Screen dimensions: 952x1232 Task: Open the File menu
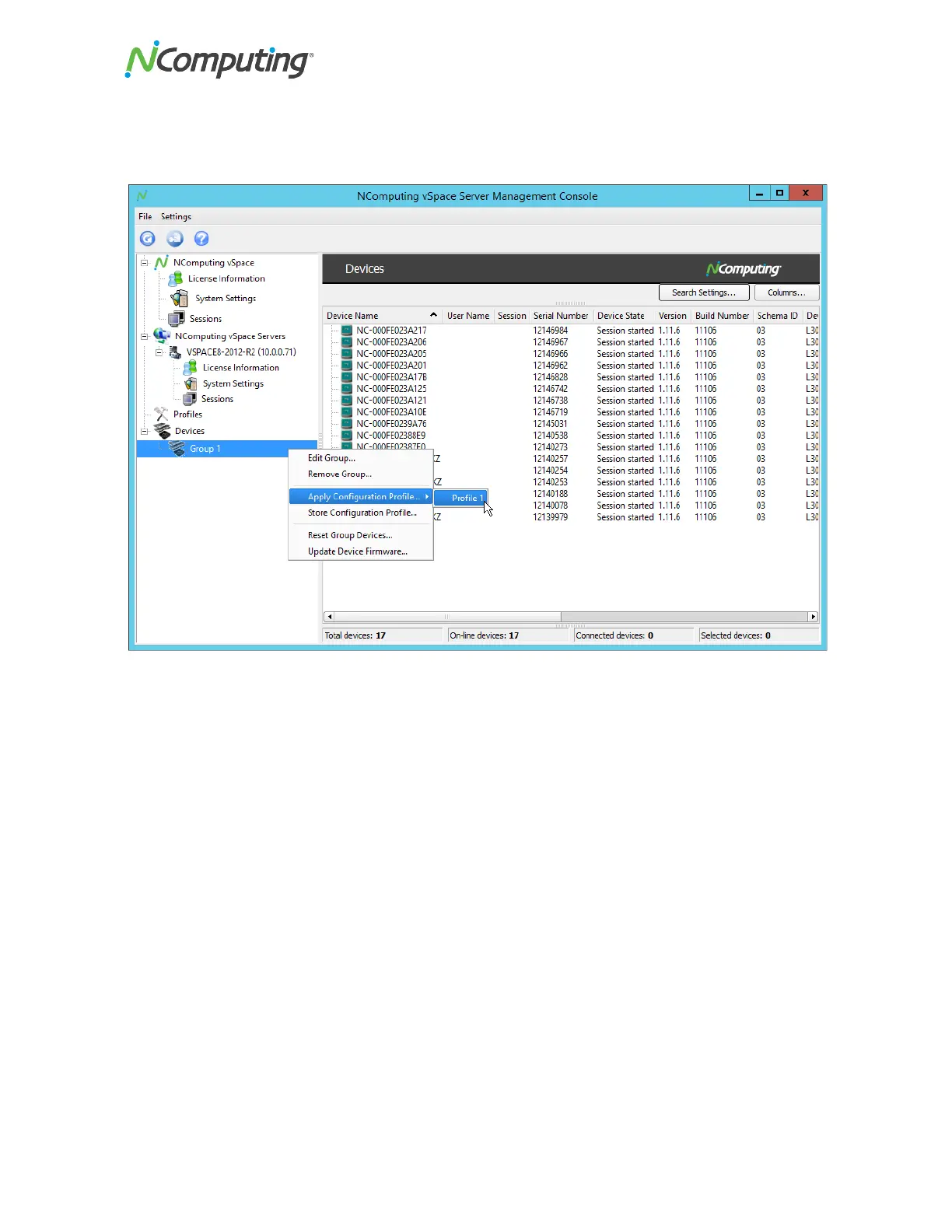(x=145, y=216)
